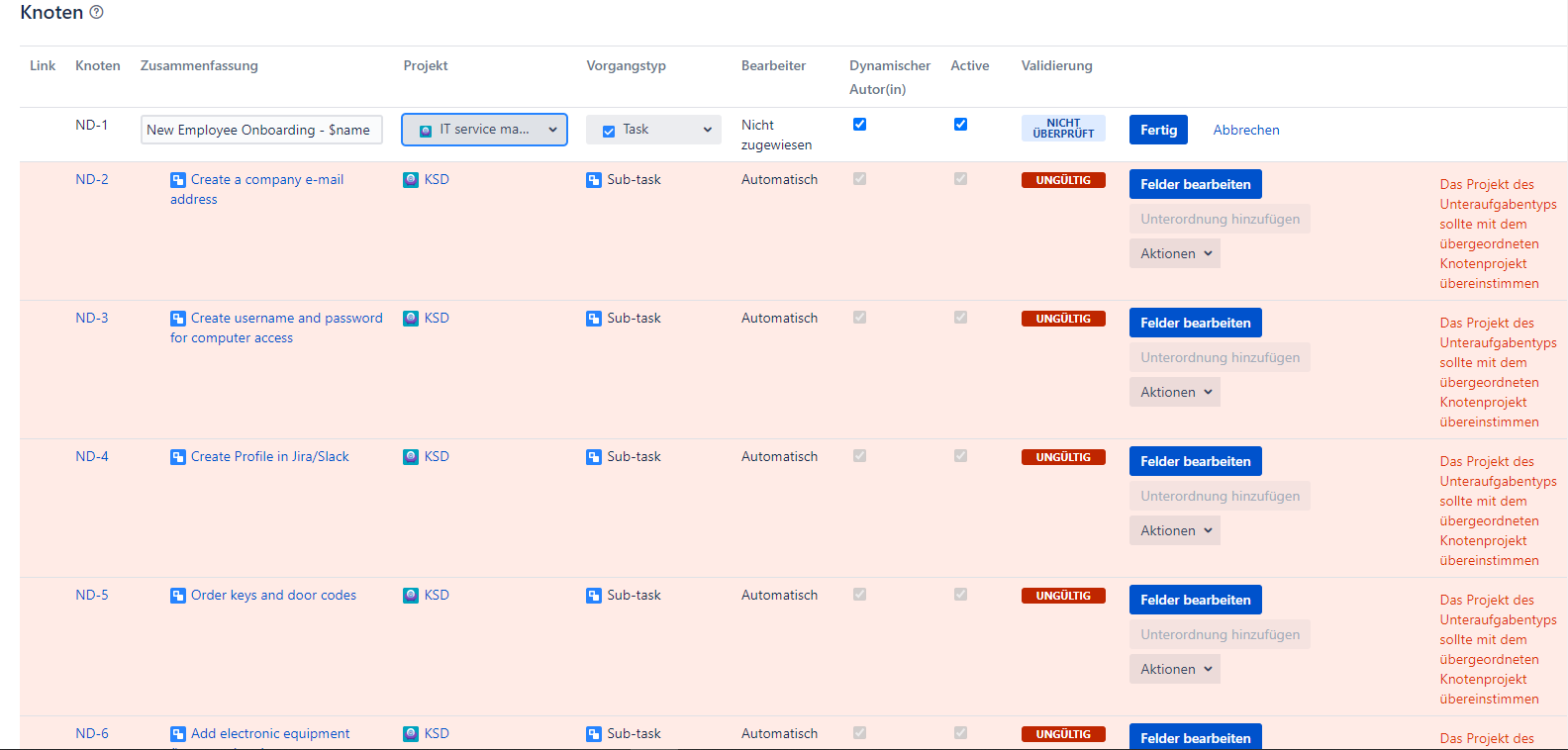The image size is (1568, 750).
Task: Click the Abbrechen link
Action: click(1245, 131)
